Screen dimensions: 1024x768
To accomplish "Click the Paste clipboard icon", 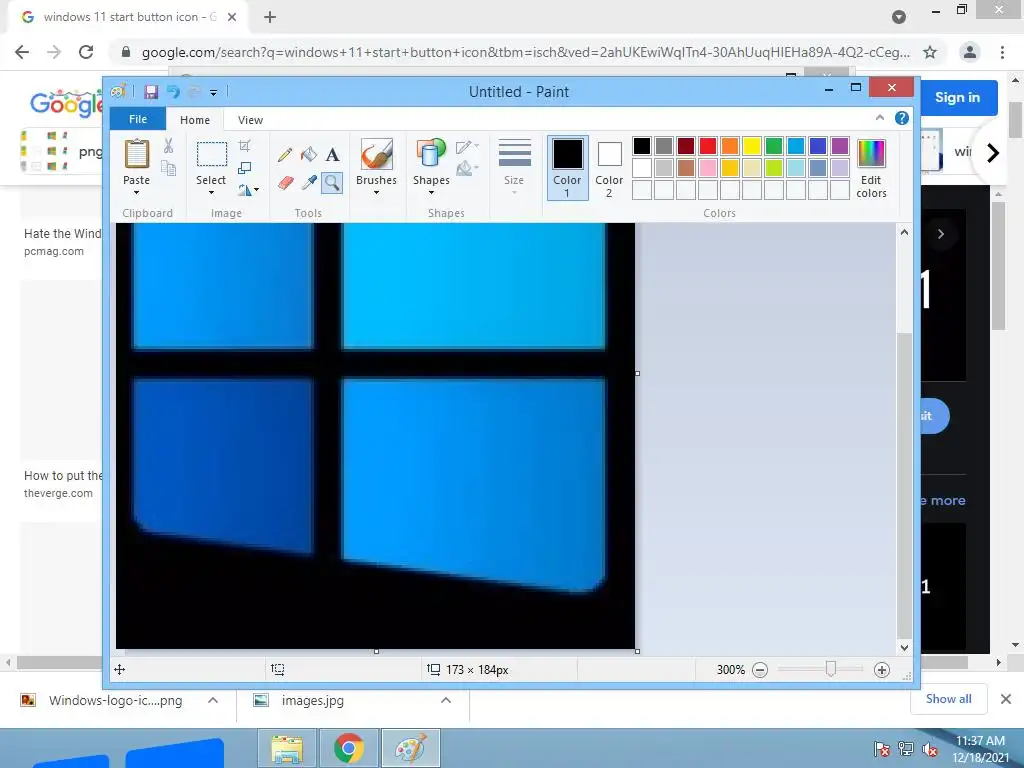I will 136,155.
